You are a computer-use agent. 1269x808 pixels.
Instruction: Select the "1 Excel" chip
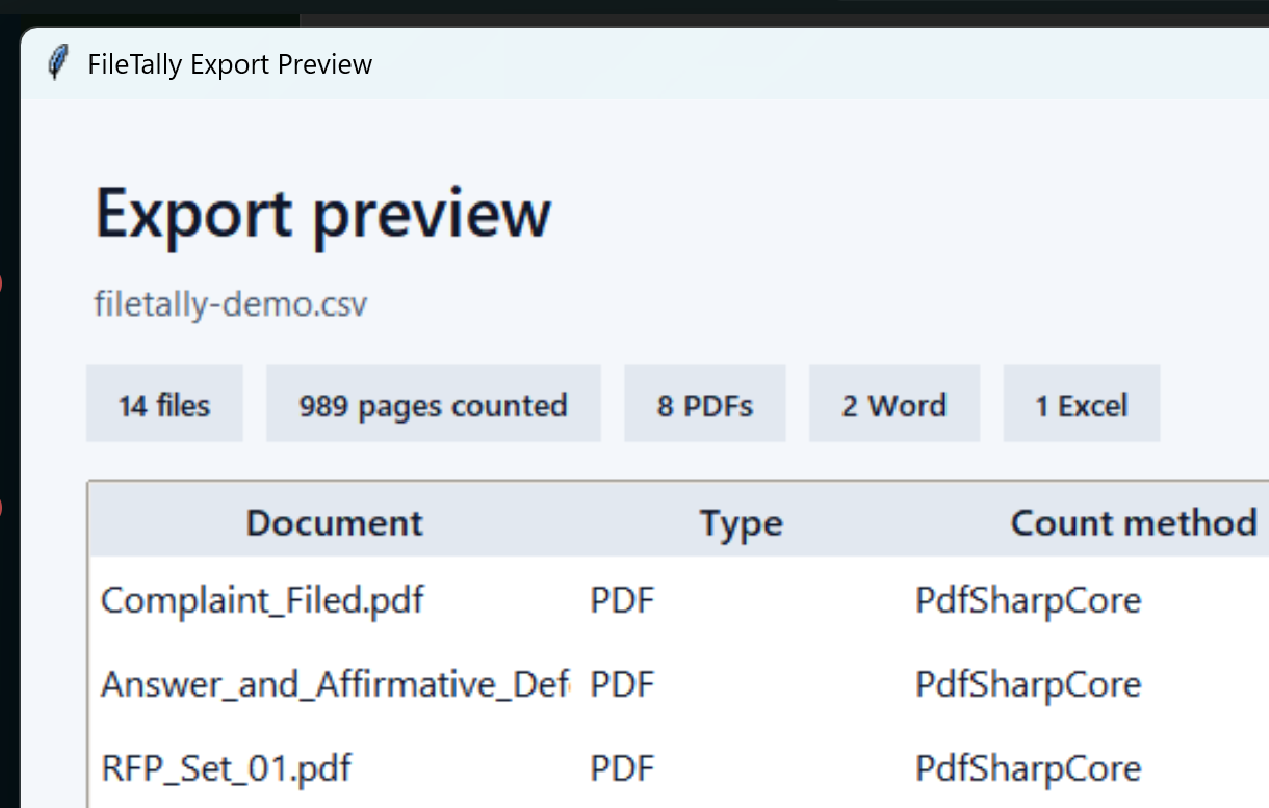point(1081,403)
